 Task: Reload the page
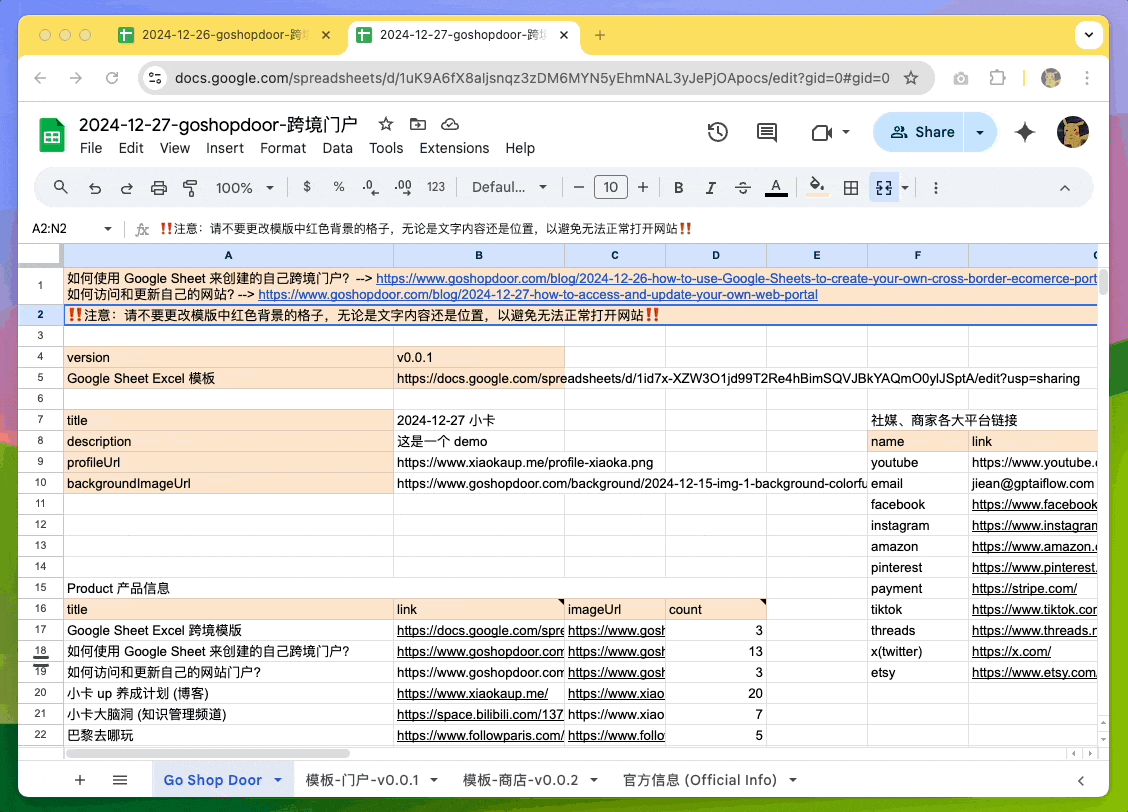click(x=112, y=78)
